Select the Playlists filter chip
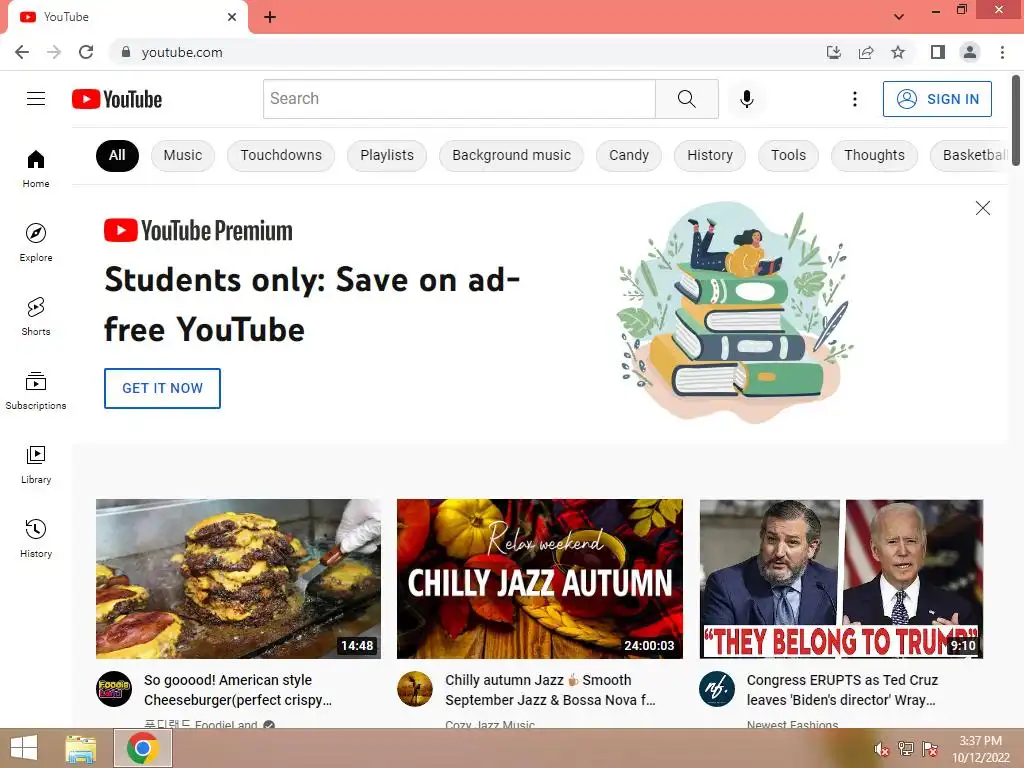 pos(387,155)
